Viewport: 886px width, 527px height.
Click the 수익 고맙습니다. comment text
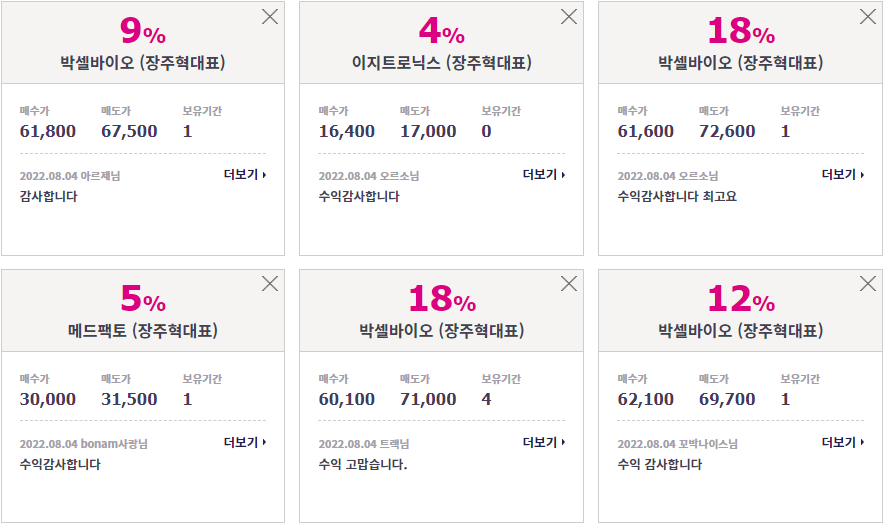click(x=363, y=464)
